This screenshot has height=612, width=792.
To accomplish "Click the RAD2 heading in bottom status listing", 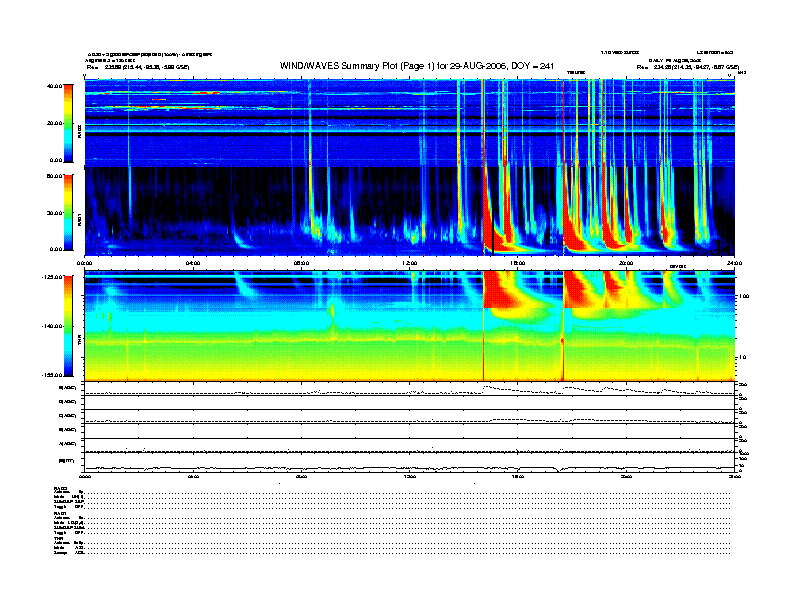I will 61,489.
